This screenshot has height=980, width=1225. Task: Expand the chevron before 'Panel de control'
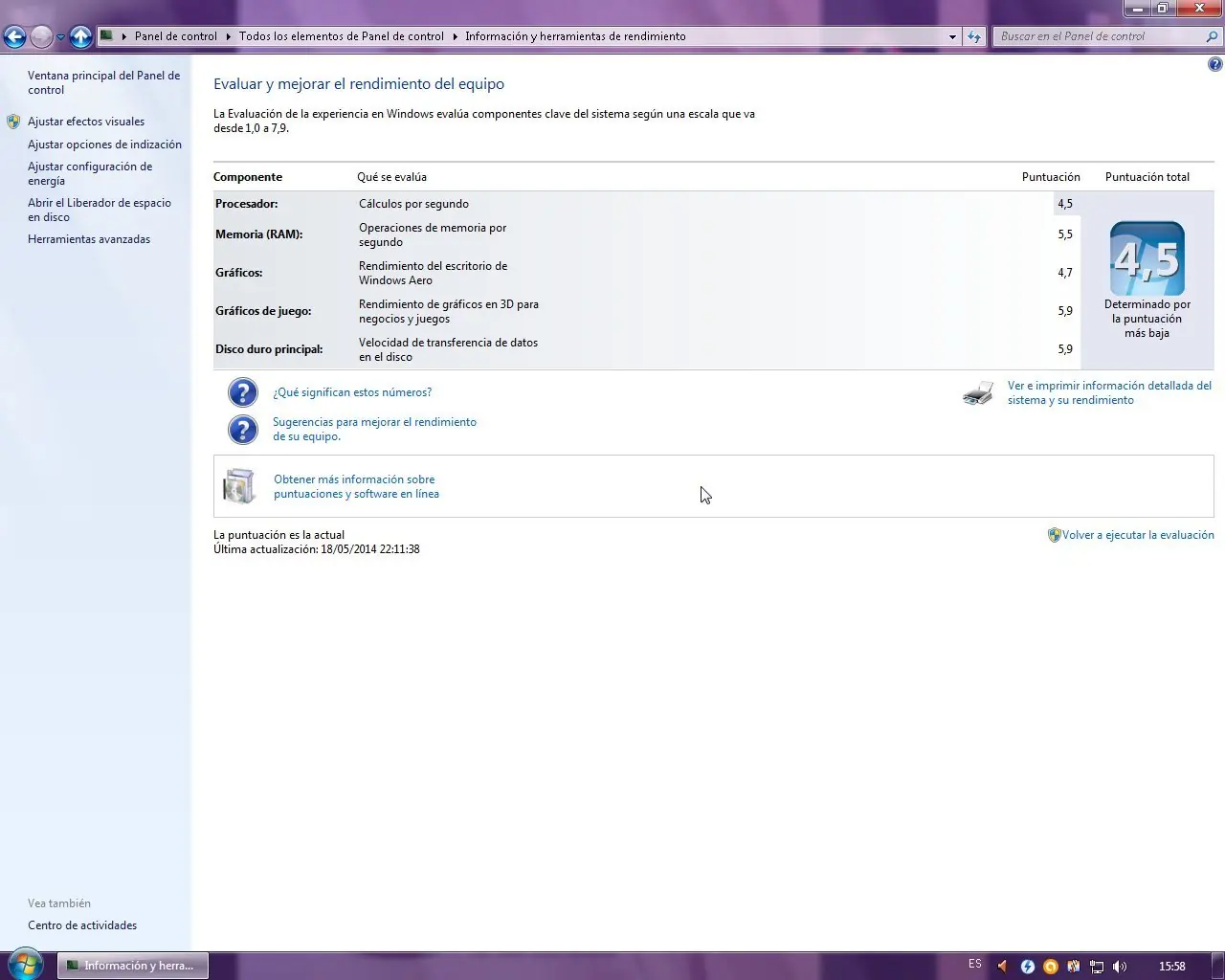tap(124, 36)
